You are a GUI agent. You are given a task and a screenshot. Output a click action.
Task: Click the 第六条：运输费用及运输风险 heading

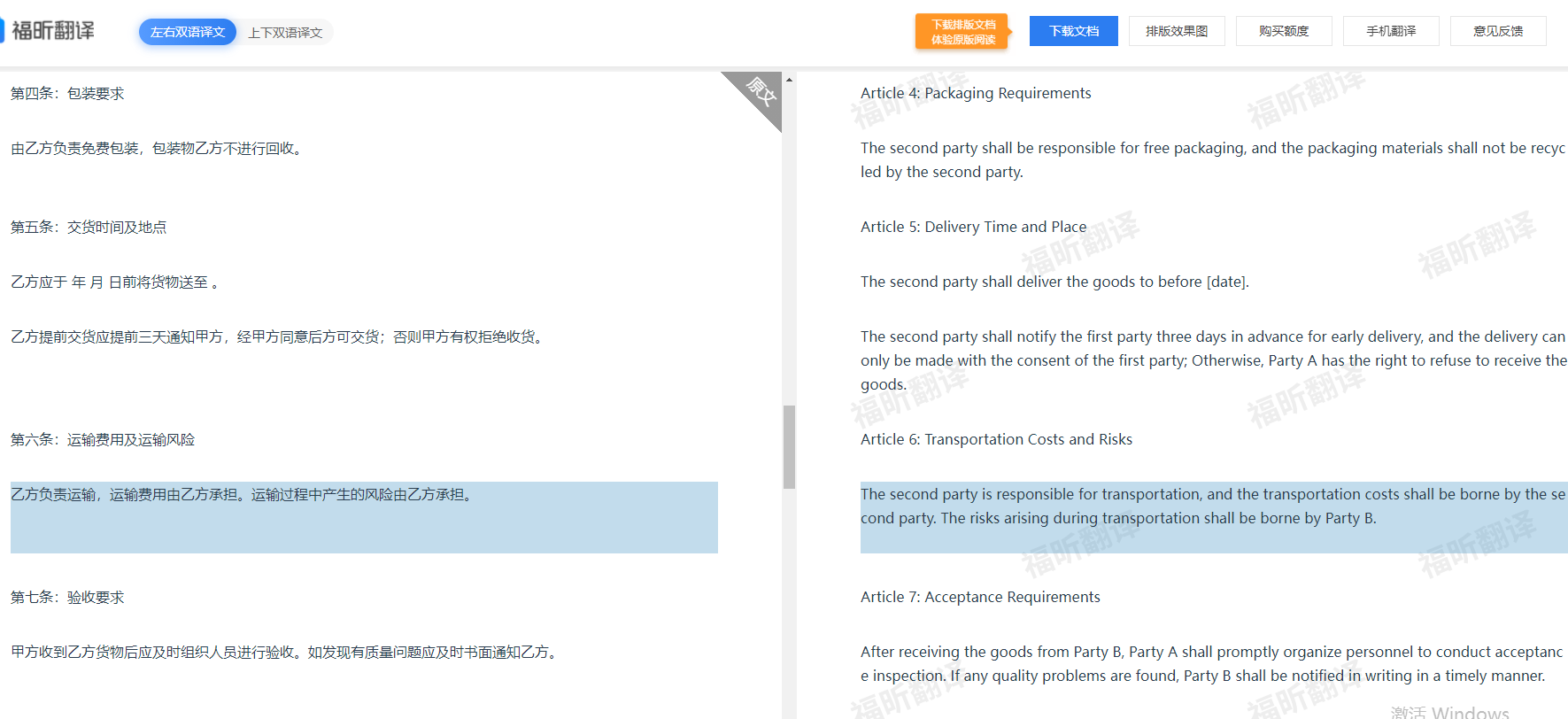(103, 440)
